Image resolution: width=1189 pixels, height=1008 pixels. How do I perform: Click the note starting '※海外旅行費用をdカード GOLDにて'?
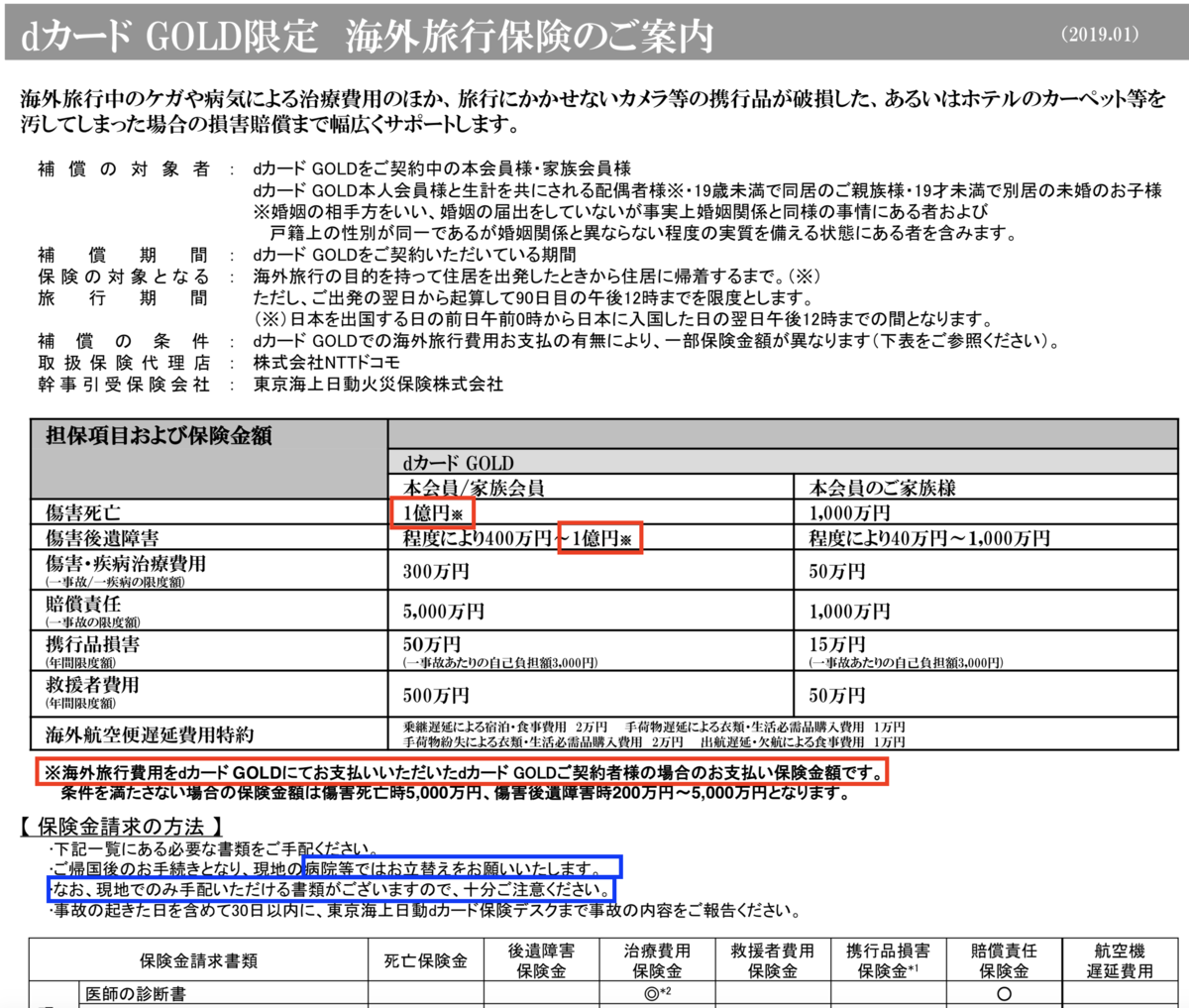461,772
